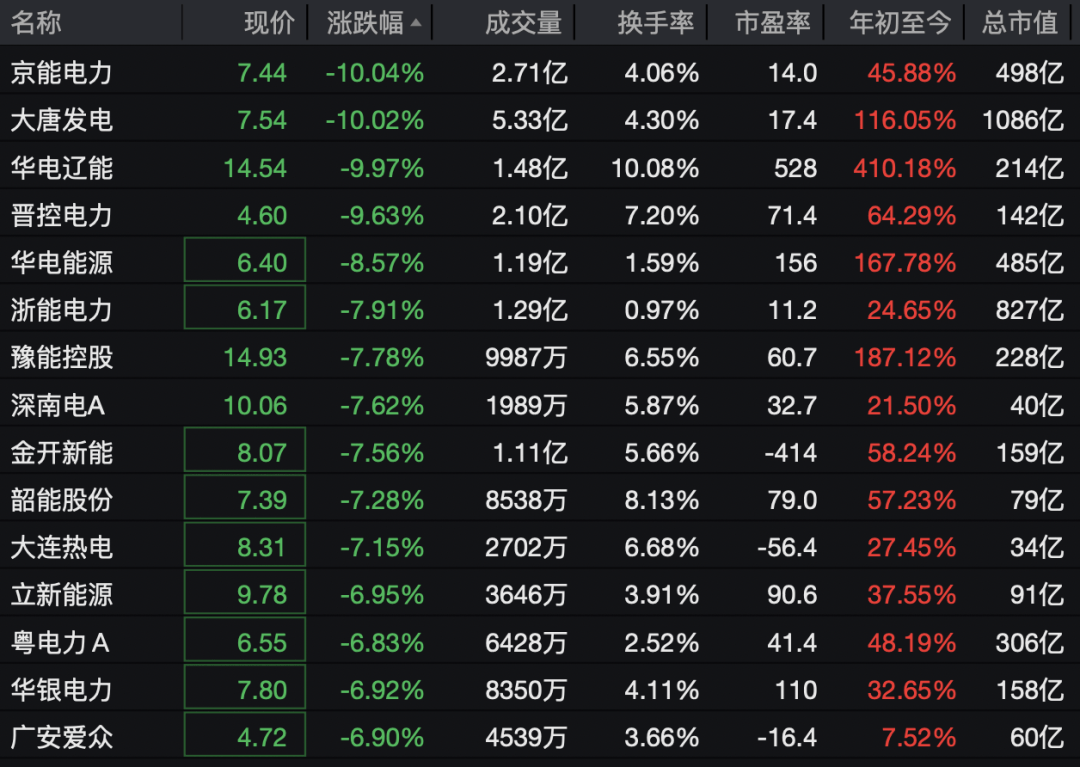1080x767 pixels.
Task: Sort by the 年初至今 column header
Action: (x=900, y=23)
